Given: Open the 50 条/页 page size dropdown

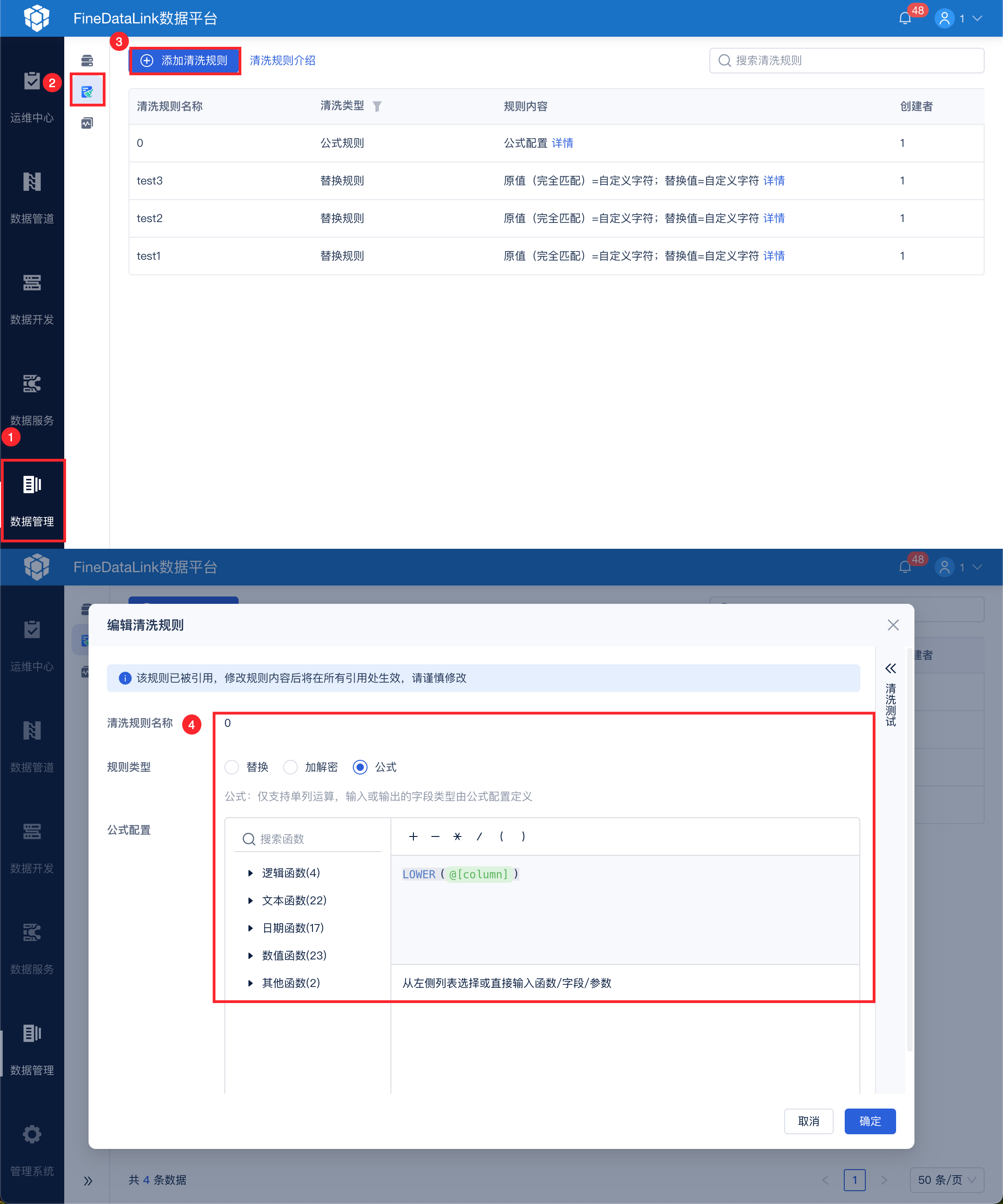Looking at the screenshot, I should pos(946,1180).
